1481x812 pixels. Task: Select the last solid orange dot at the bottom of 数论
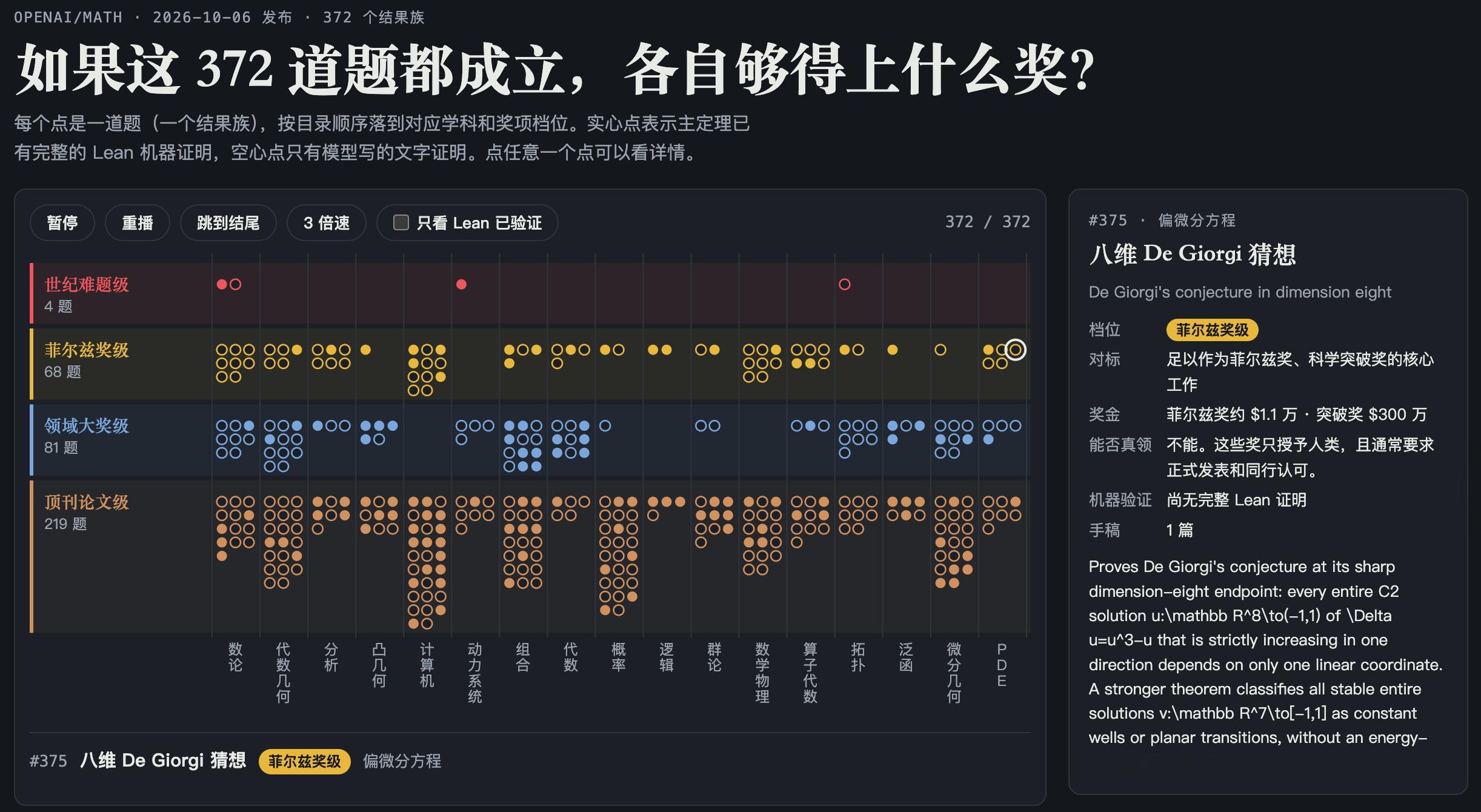coord(222,556)
